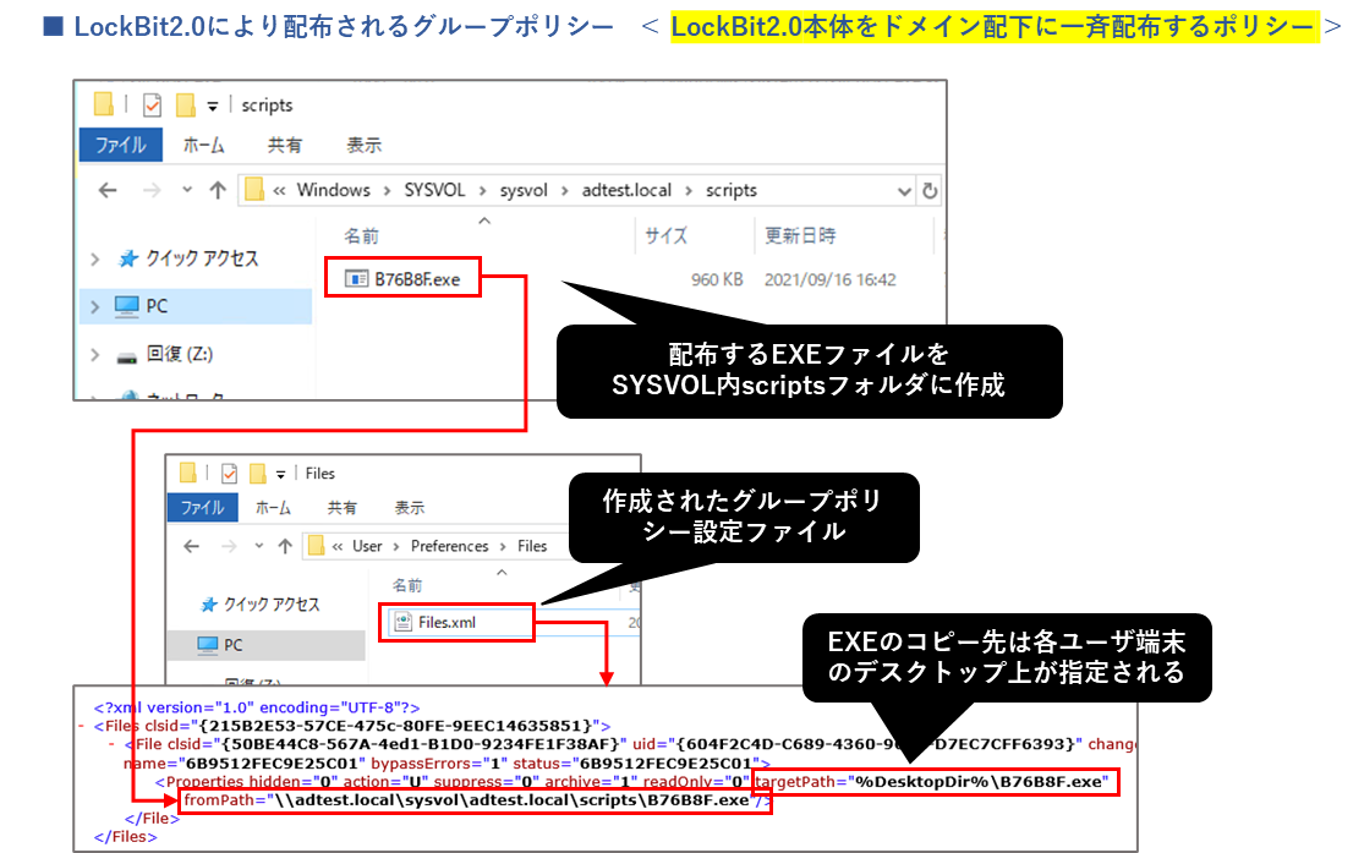This screenshot has height=868, width=1363.
Task: Click the Preferences breadcrumb in Files window
Action: 450,546
